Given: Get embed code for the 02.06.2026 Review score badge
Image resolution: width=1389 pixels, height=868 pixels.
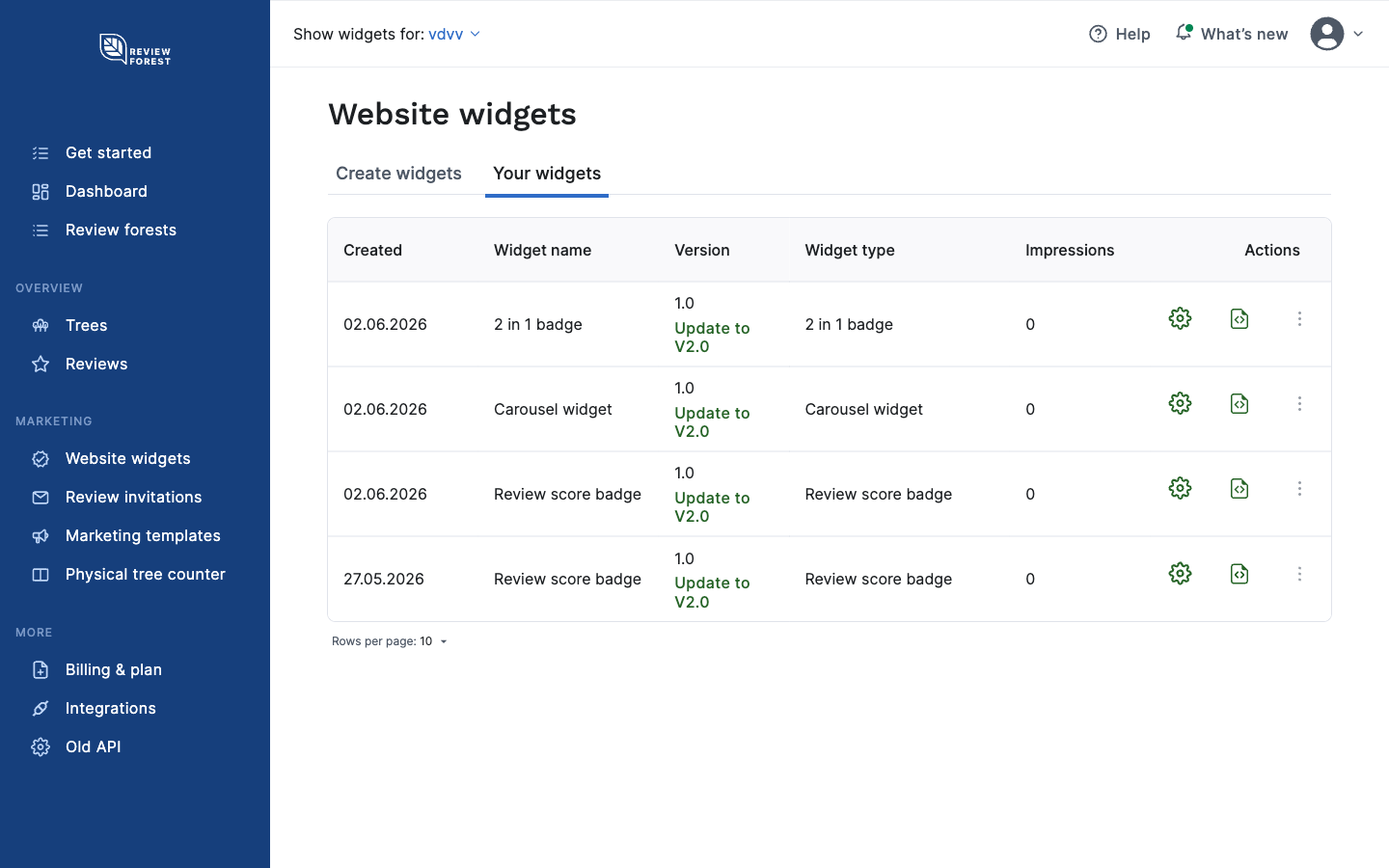Looking at the screenshot, I should tap(1239, 488).
